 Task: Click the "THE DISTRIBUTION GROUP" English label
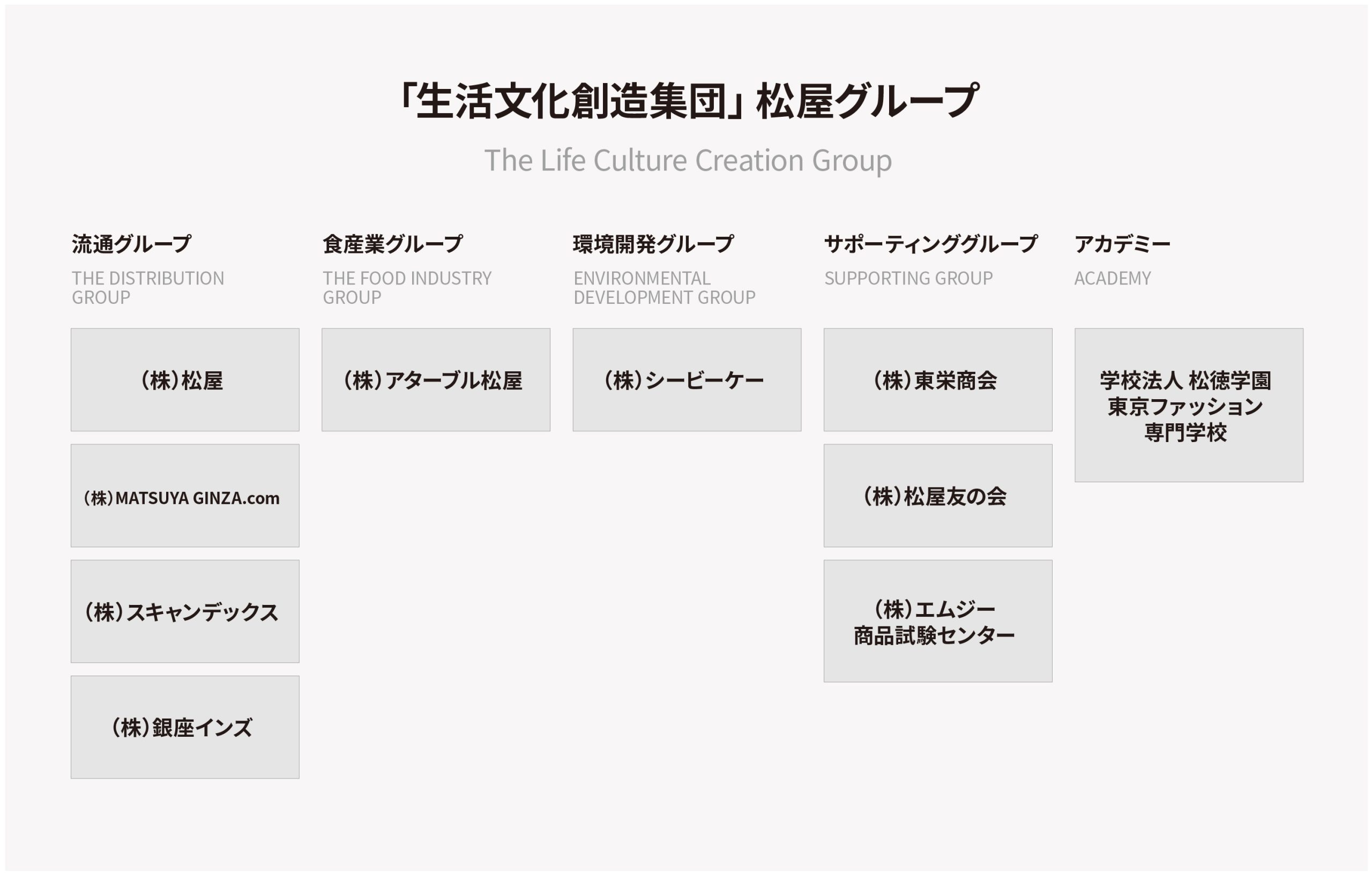tap(147, 288)
